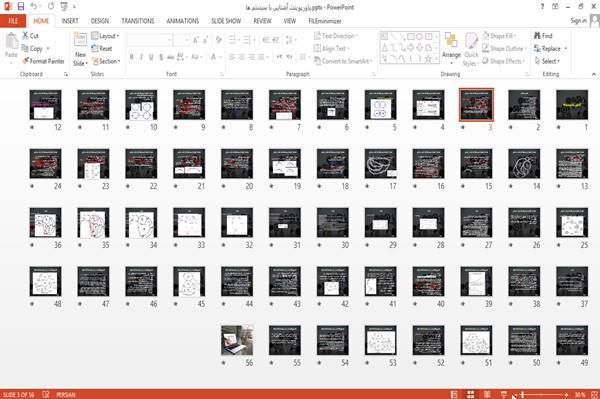Click Sign in link
This screenshot has width=600, height=399.
pos(578,21)
